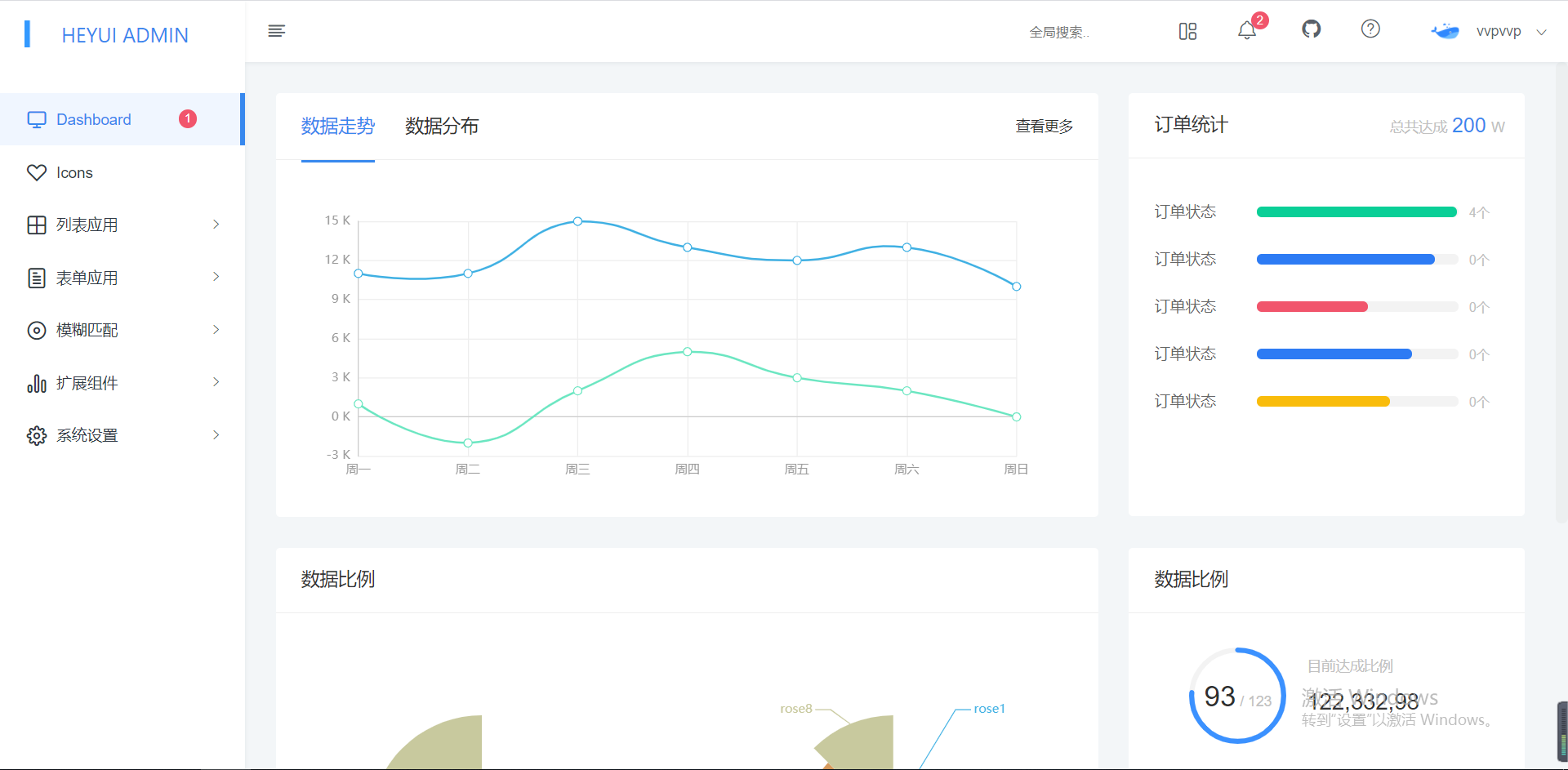Click the gear icon beside 系统设置
This screenshot has width=1568, height=770.
pos(37,435)
